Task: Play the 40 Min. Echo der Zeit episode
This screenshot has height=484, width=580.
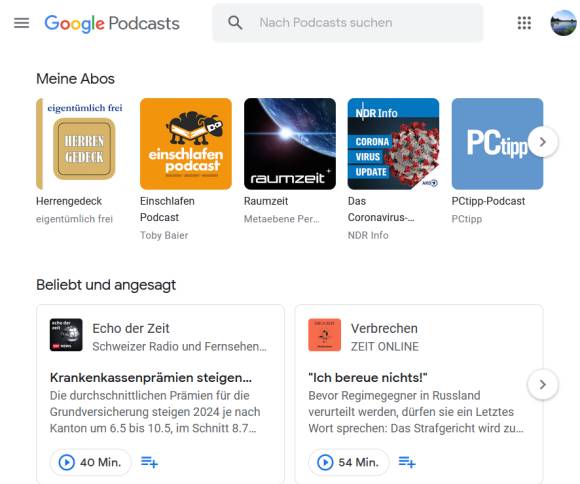Action: (91, 462)
